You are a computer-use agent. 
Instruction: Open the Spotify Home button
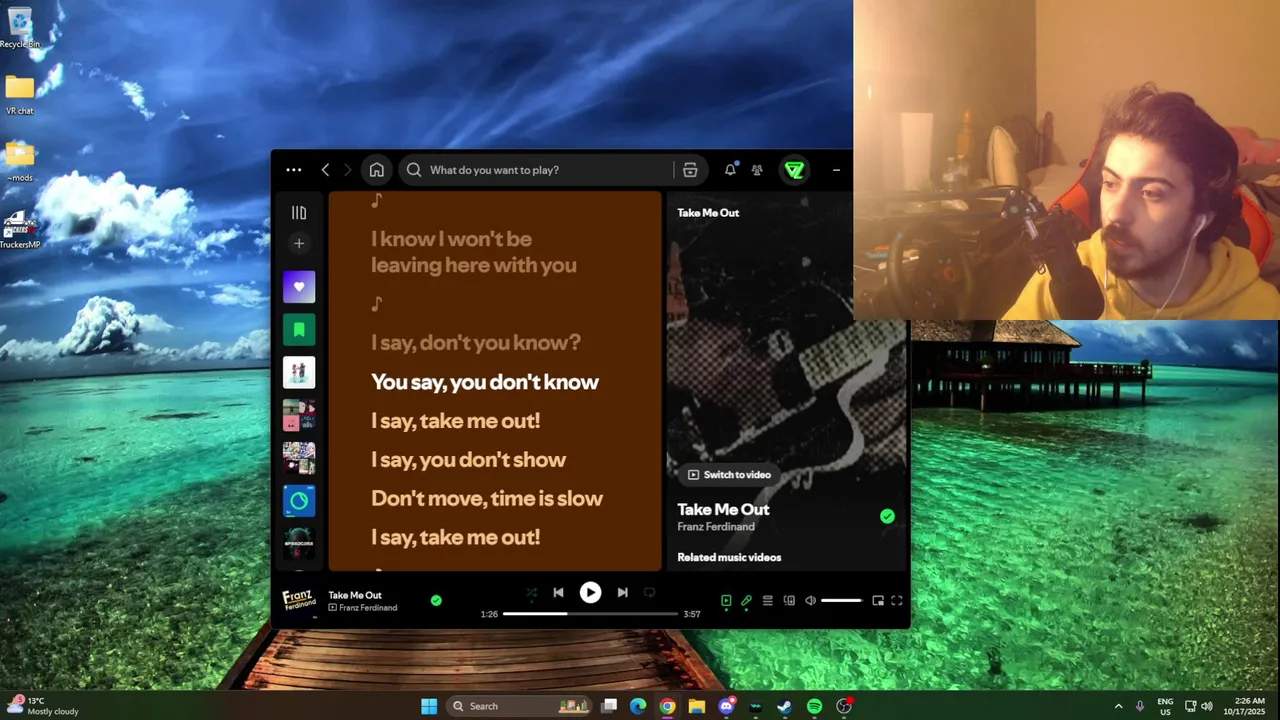tap(376, 170)
